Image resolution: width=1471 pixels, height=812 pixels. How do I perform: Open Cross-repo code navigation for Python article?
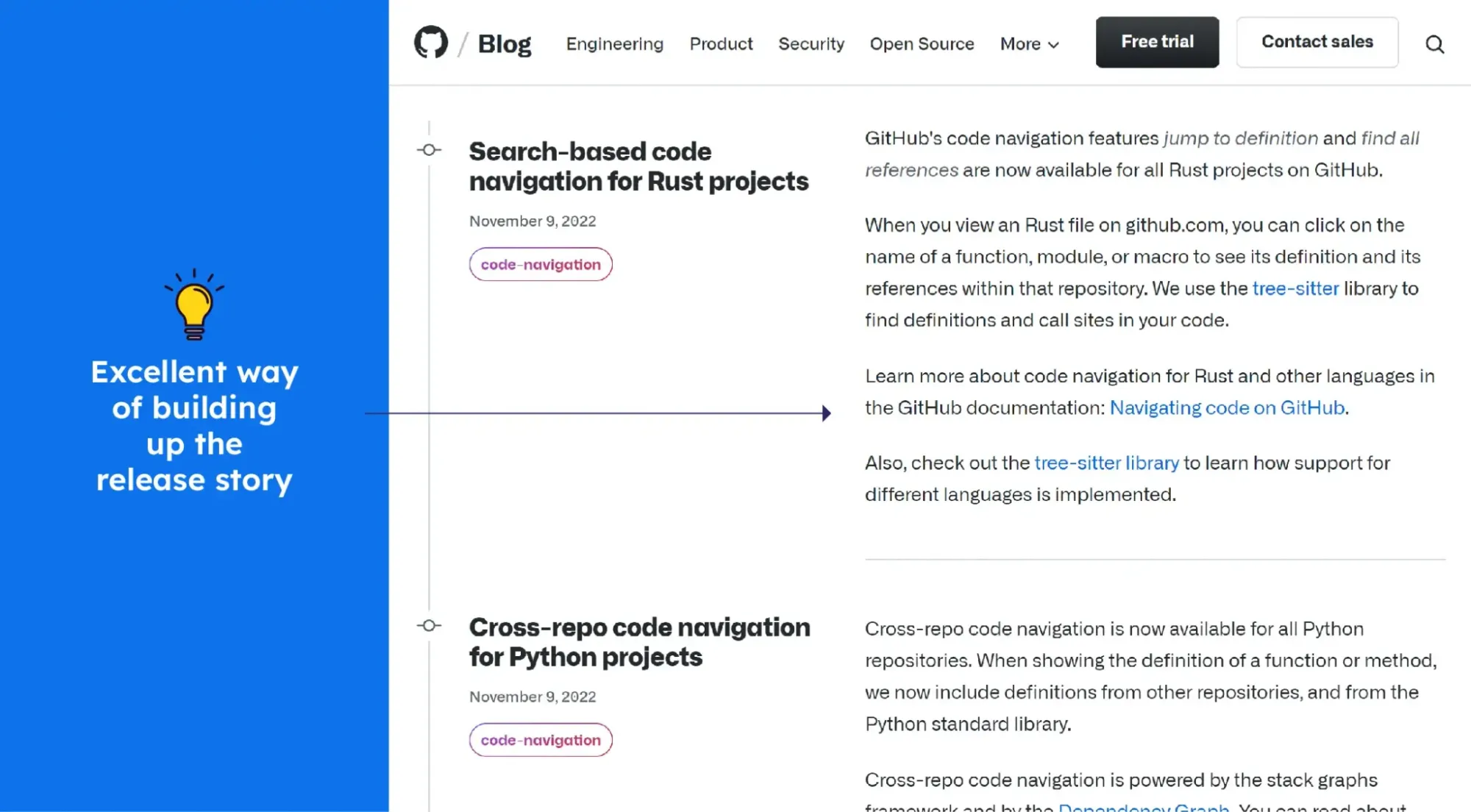pyautogui.click(x=639, y=642)
